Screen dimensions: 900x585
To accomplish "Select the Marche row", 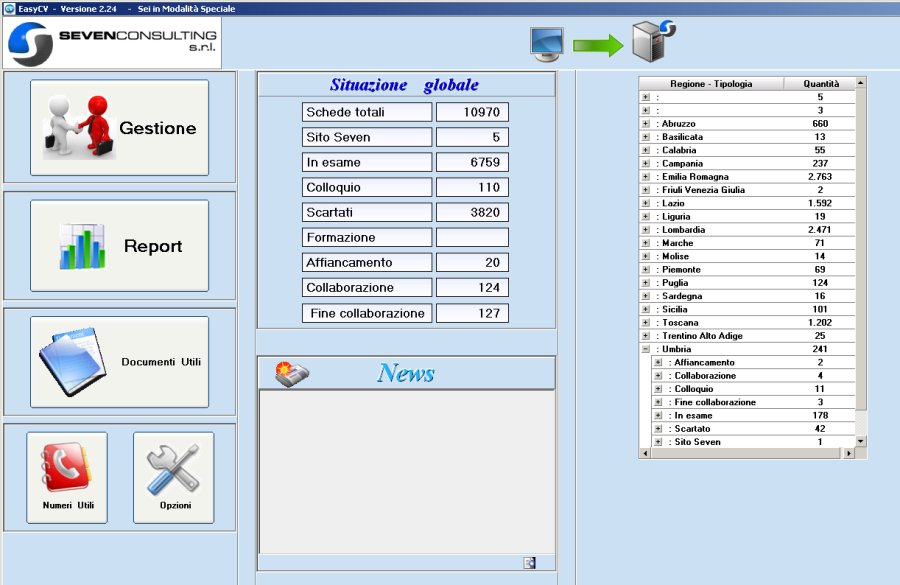I will [747, 243].
